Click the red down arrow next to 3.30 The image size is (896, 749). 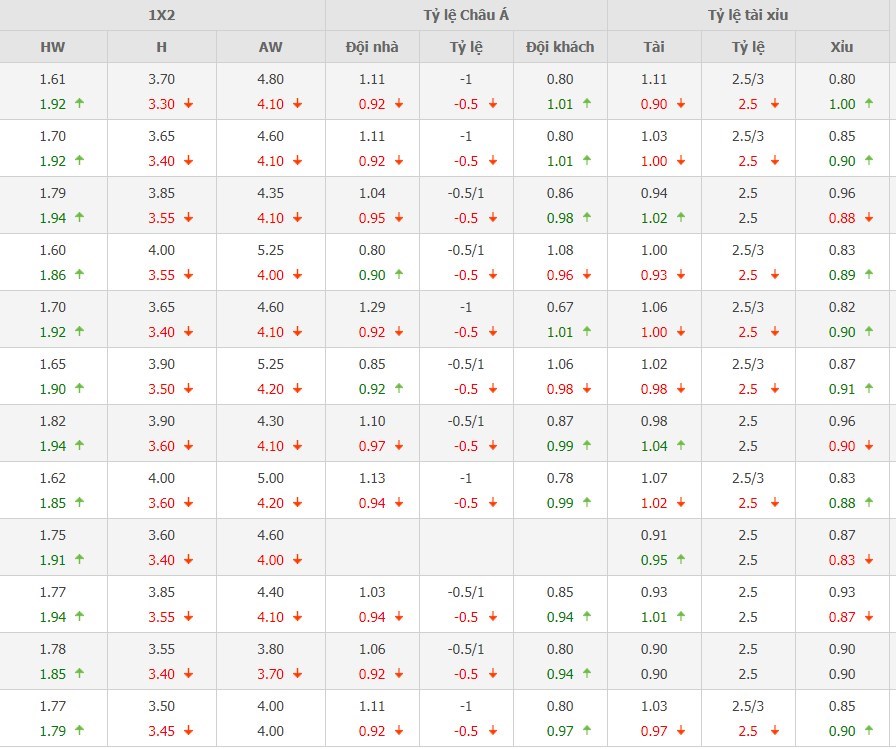point(188,104)
